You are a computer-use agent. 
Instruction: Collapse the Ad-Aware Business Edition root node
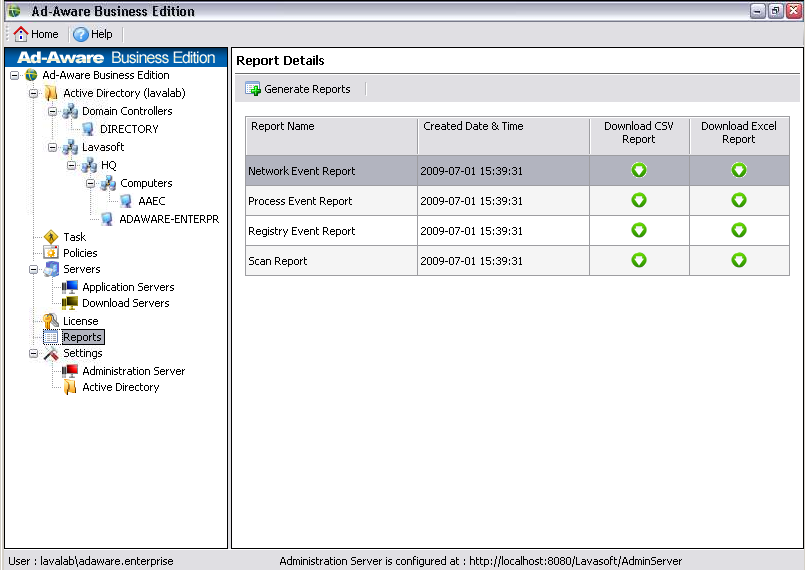[14, 75]
